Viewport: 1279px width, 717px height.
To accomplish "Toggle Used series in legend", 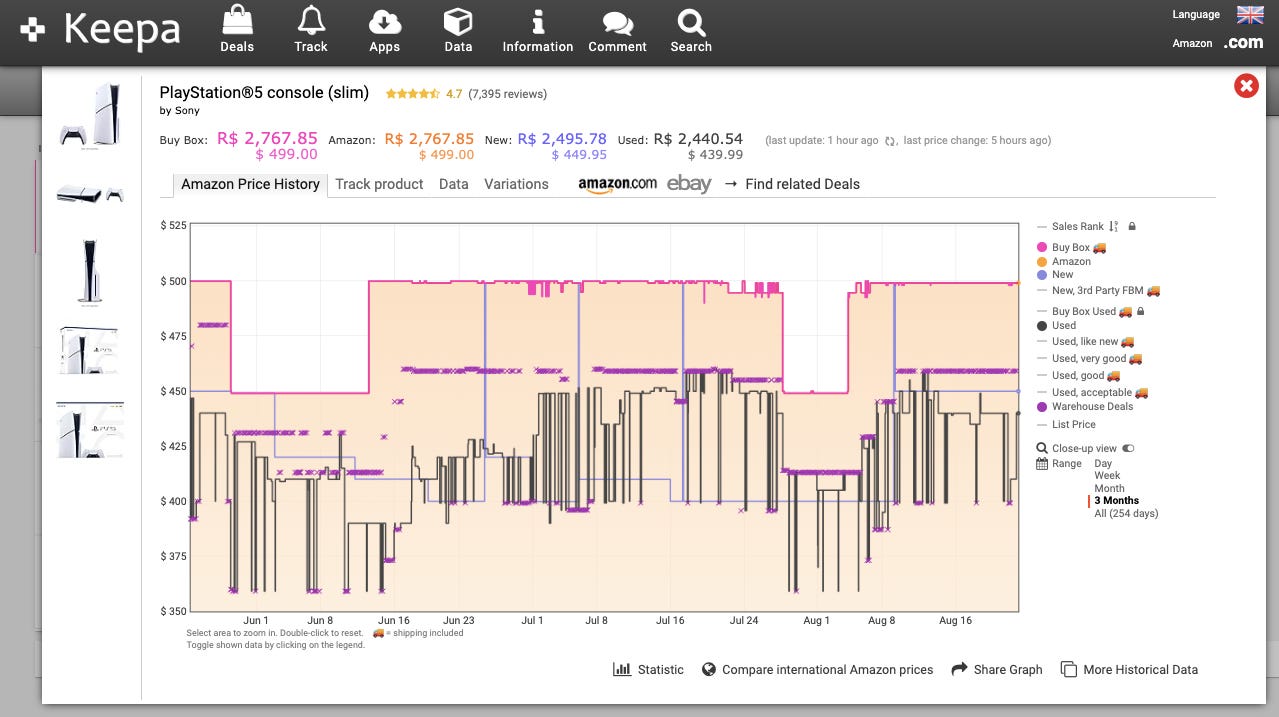I will pos(1057,326).
